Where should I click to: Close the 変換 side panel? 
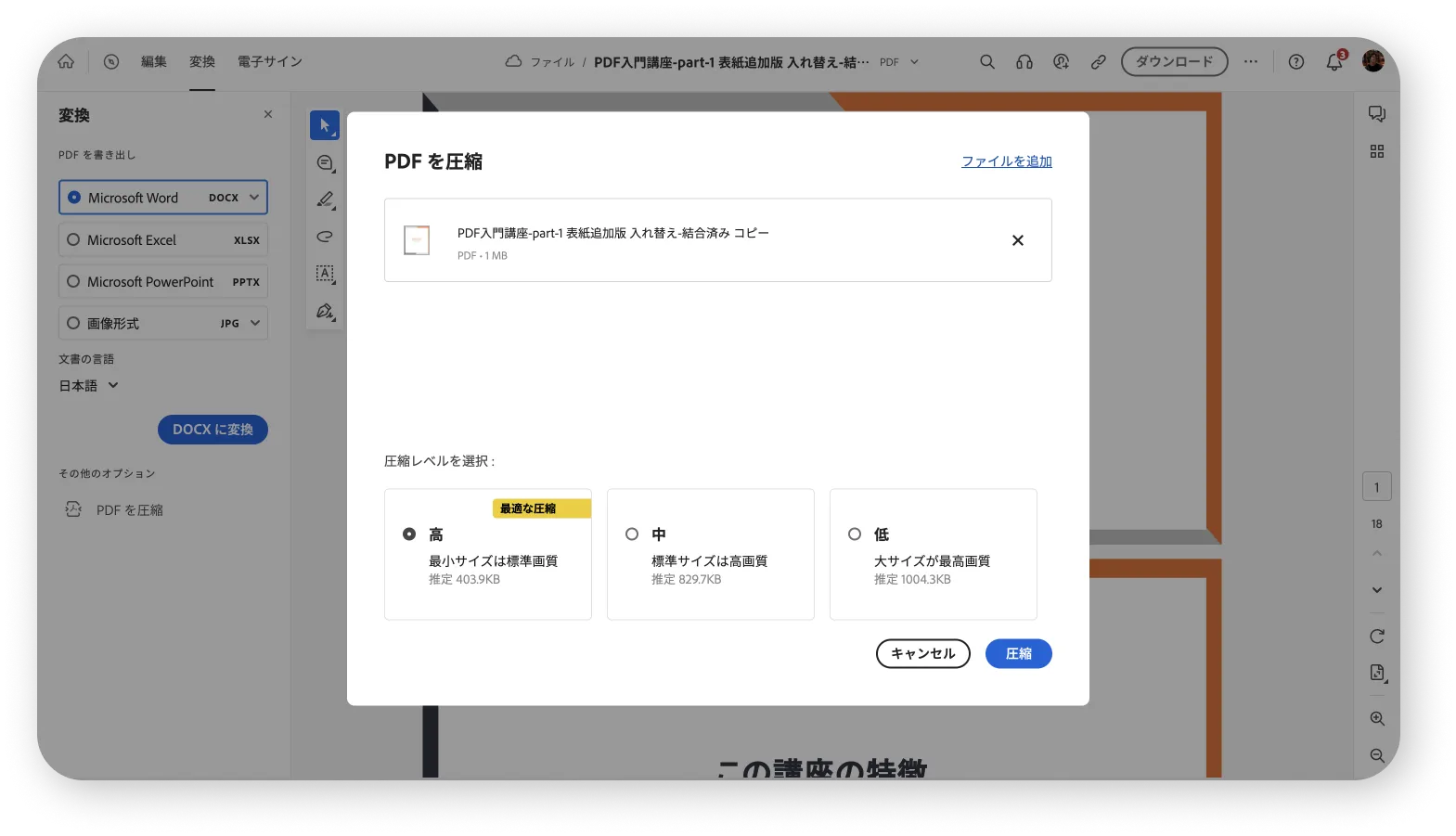pos(268,114)
